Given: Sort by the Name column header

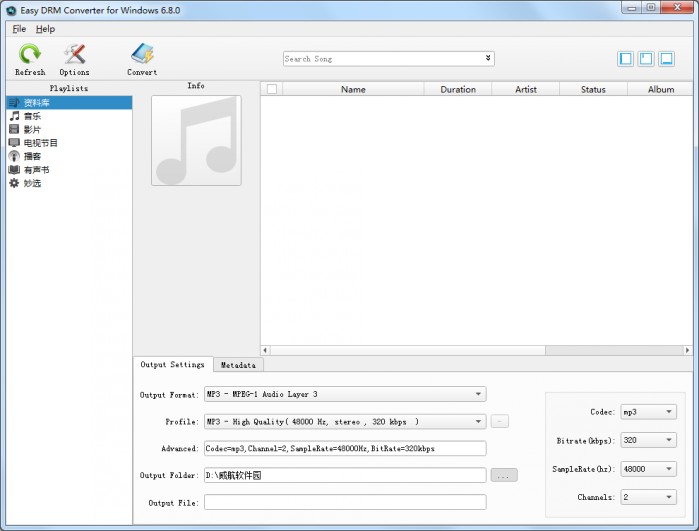Looking at the screenshot, I should [353, 89].
